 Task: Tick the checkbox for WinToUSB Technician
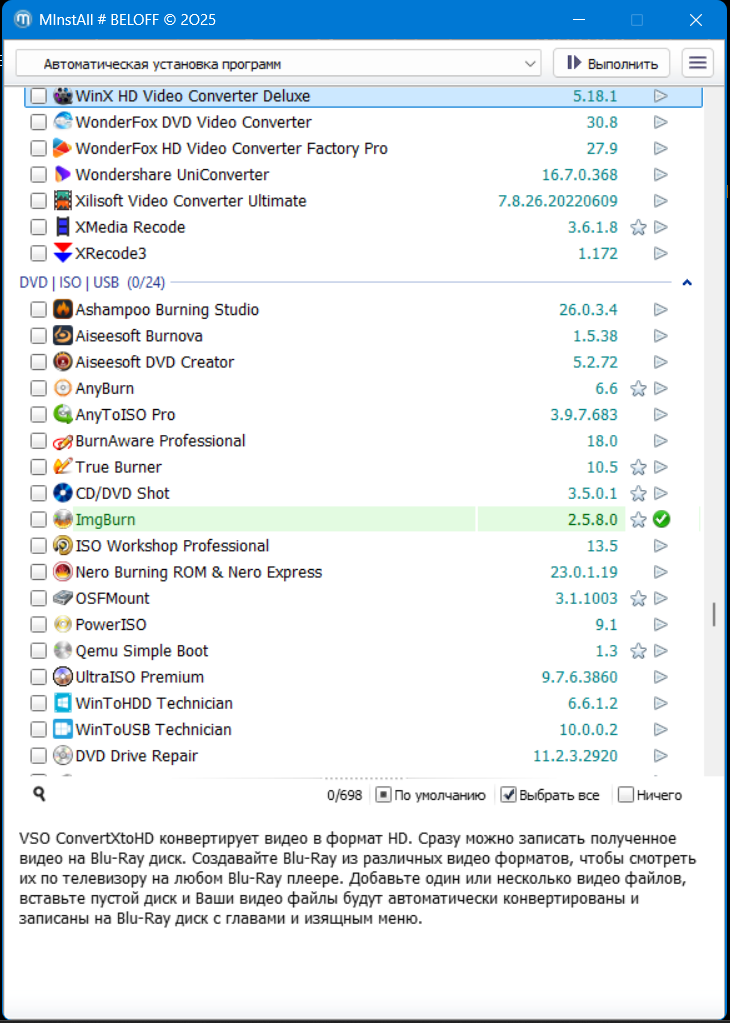coord(38,730)
